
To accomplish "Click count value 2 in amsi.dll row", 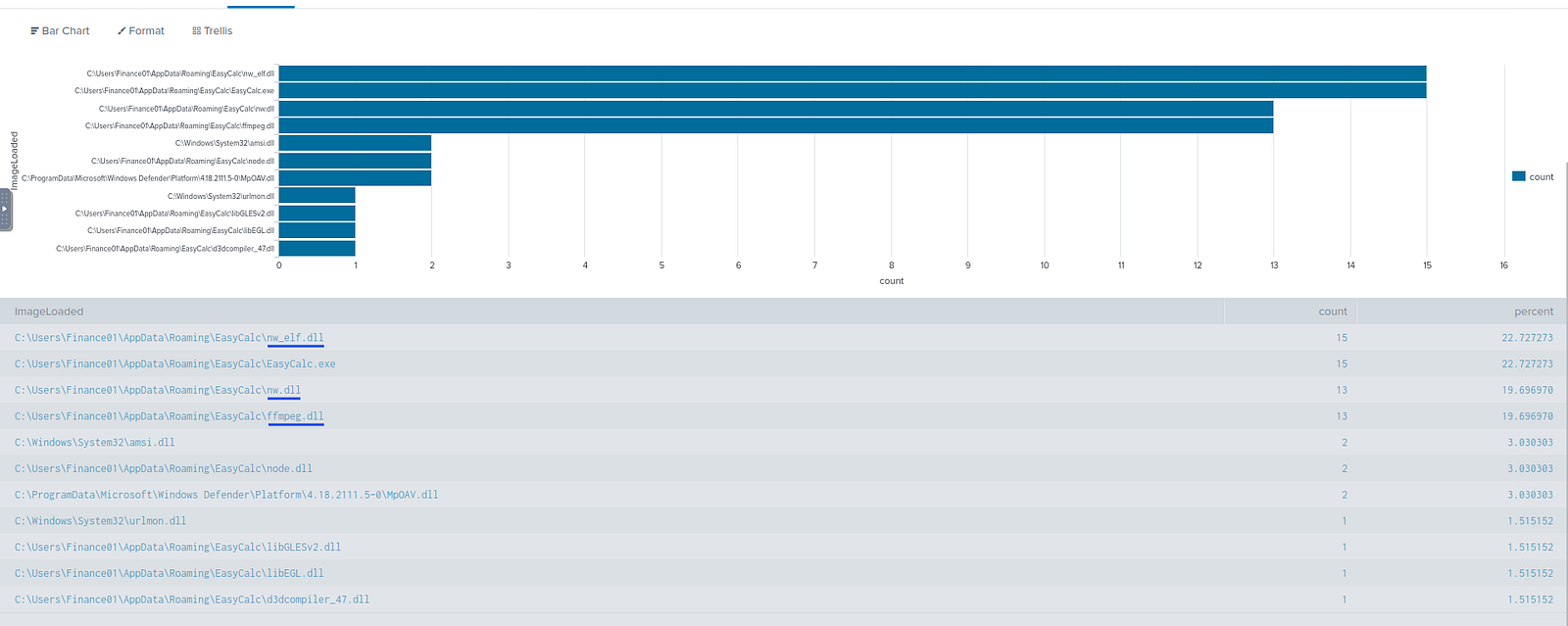I will (1345, 443).
